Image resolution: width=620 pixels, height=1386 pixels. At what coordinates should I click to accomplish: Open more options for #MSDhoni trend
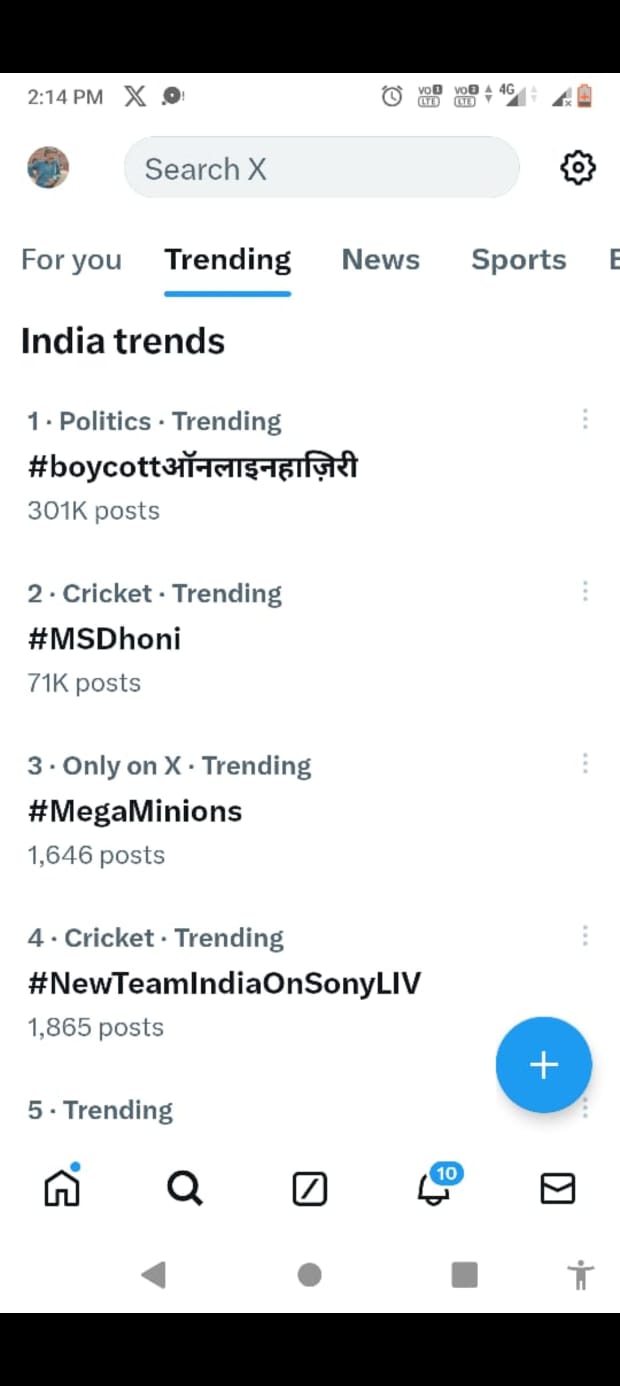click(x=585, y=592)
